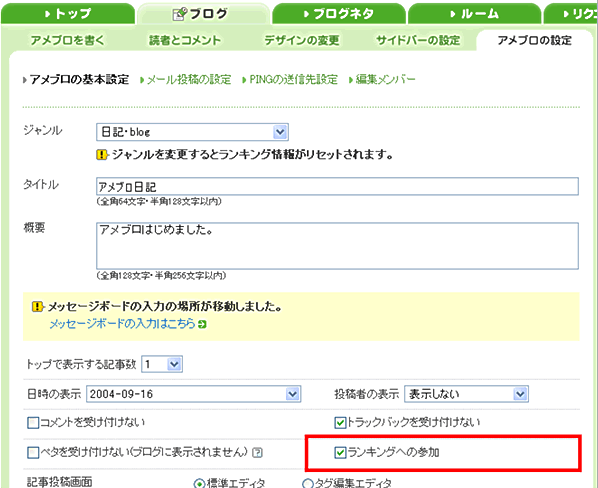Click the notepad icon on ブログ tab
The image size is (598, 488).
[x=180, y=14]
